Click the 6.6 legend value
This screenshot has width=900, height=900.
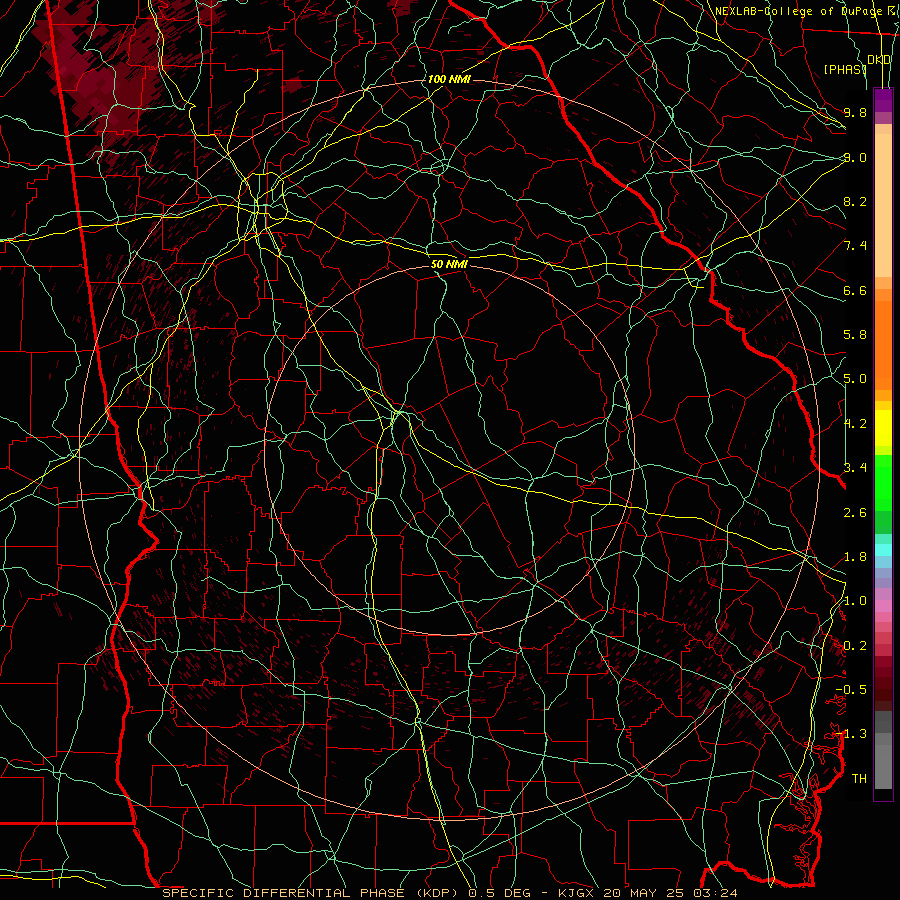point(855,290)
